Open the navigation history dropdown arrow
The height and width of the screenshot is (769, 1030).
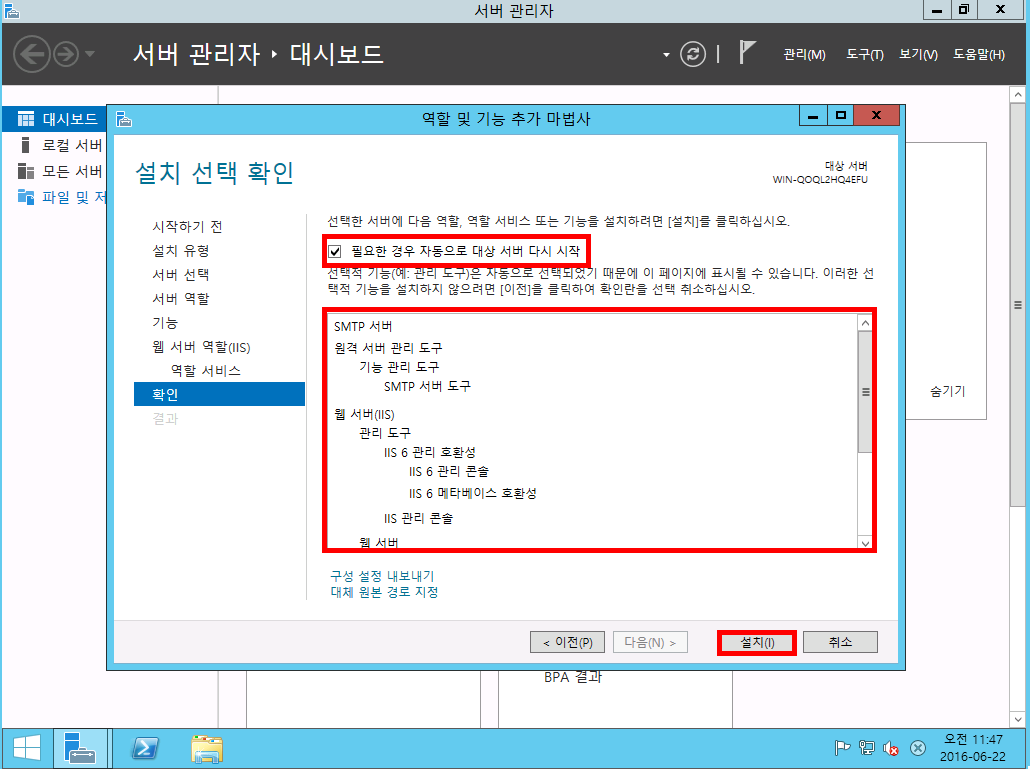coord(90,54)
